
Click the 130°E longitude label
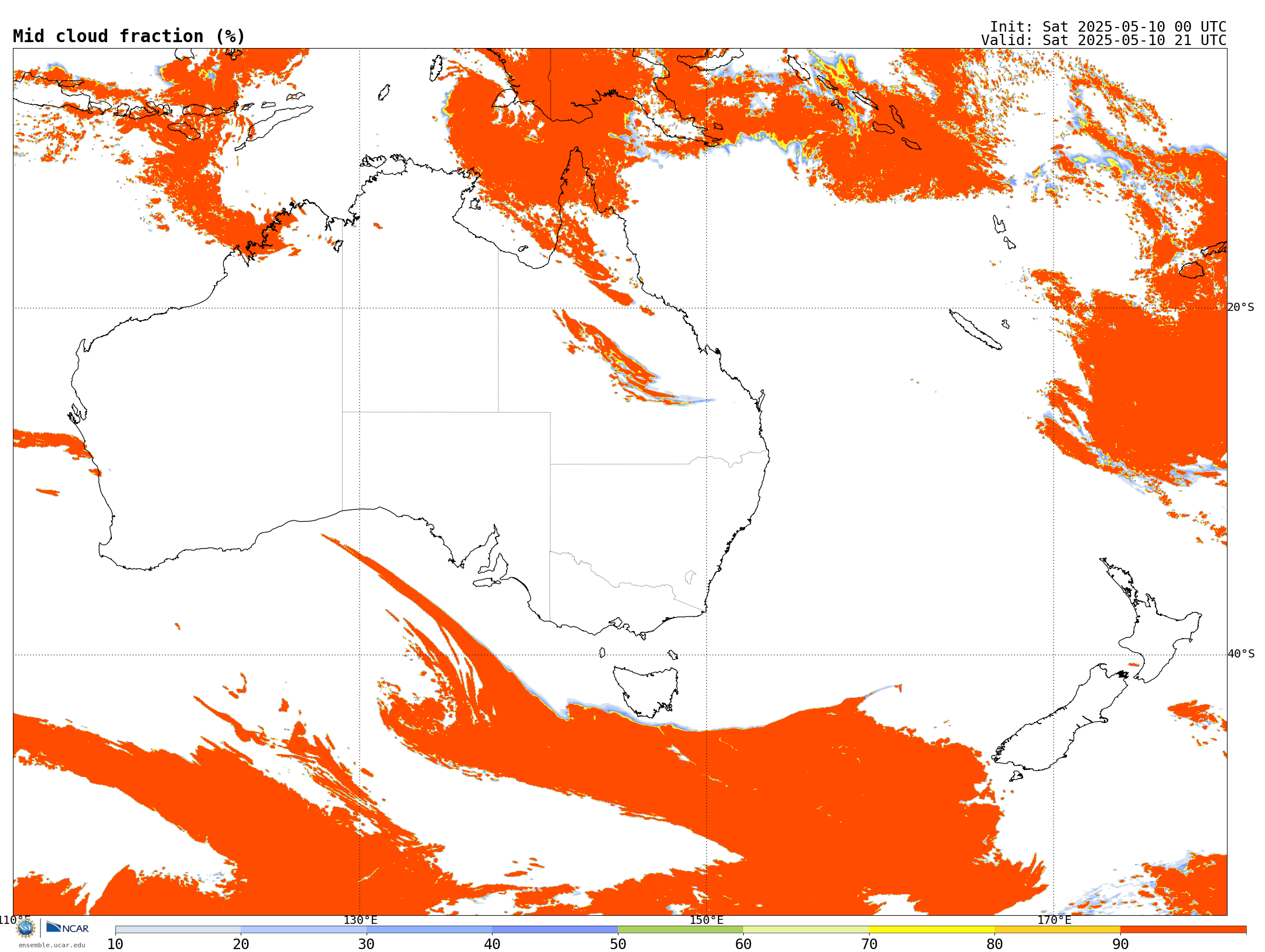pos(360,920)
